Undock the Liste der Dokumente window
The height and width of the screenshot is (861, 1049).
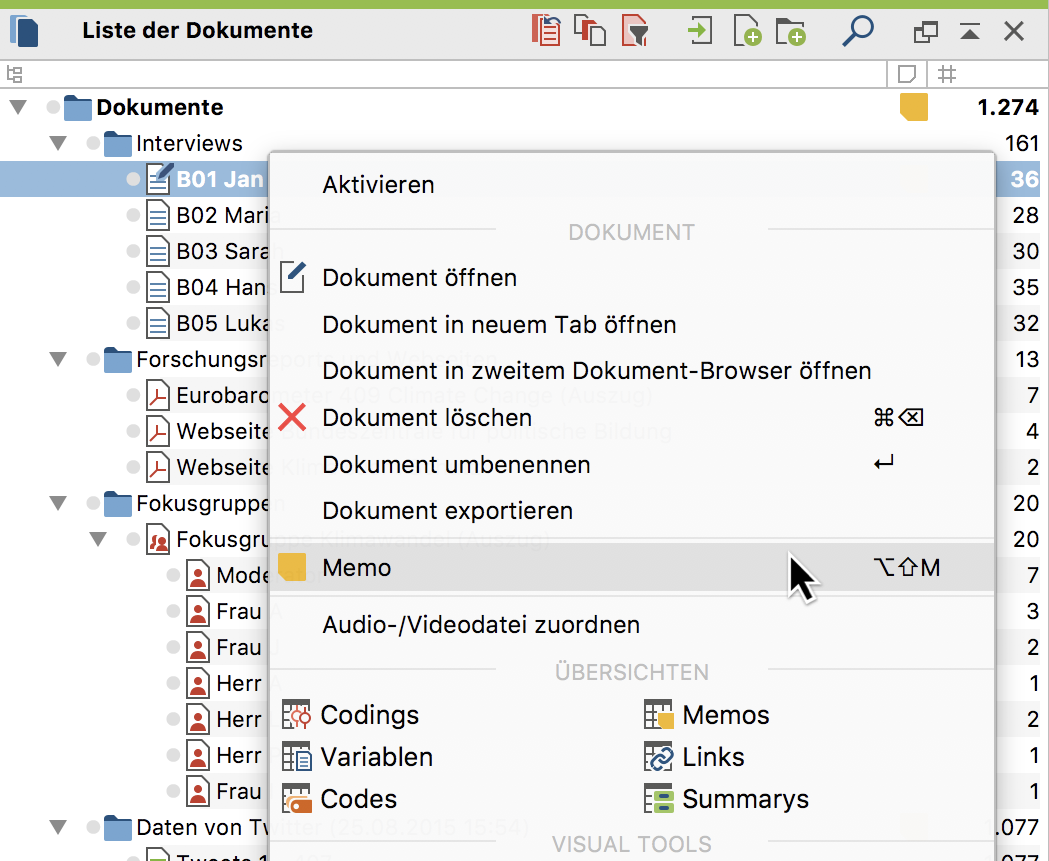[x=926, y=31]
